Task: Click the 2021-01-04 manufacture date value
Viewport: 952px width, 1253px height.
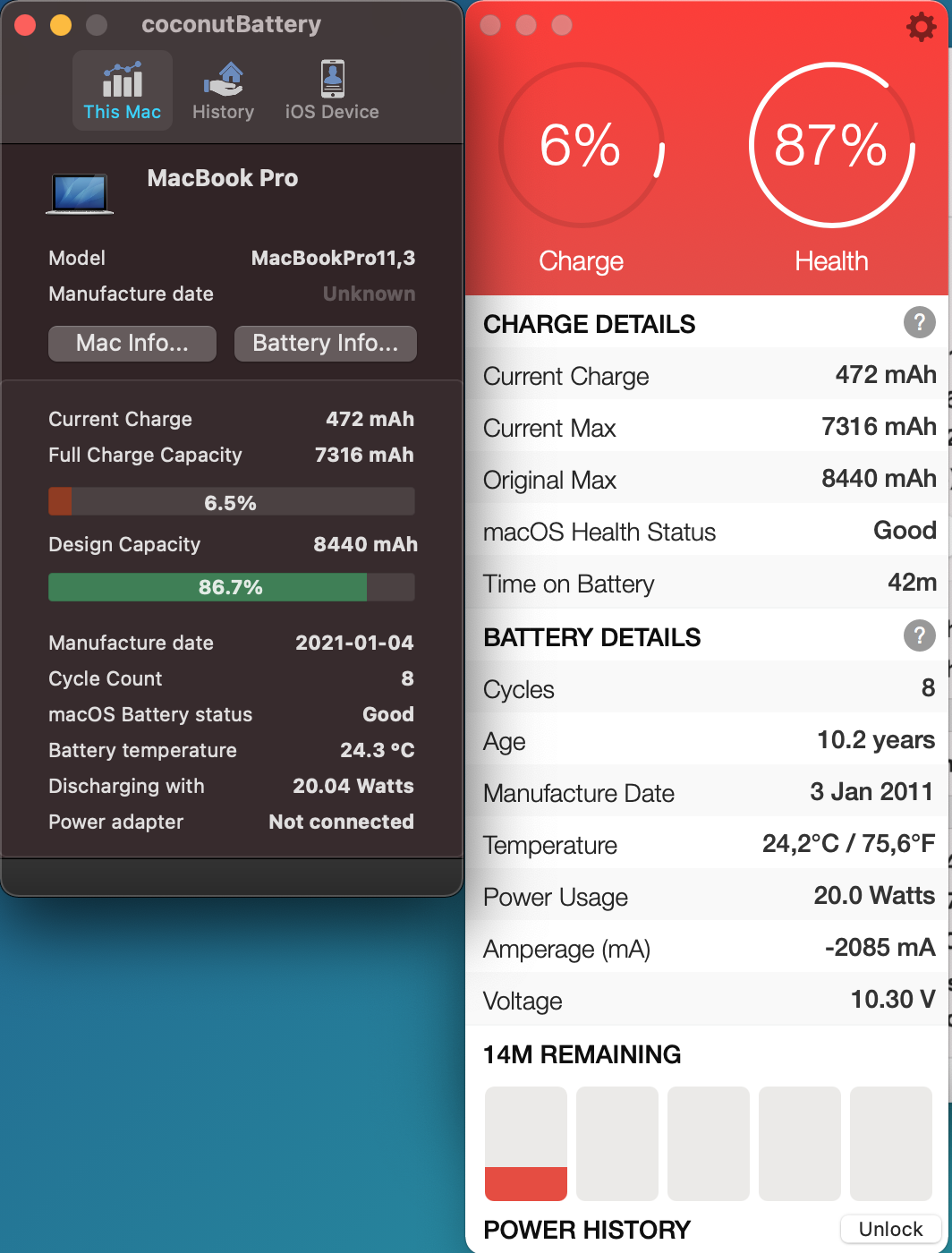Action: tap(354, 644)
